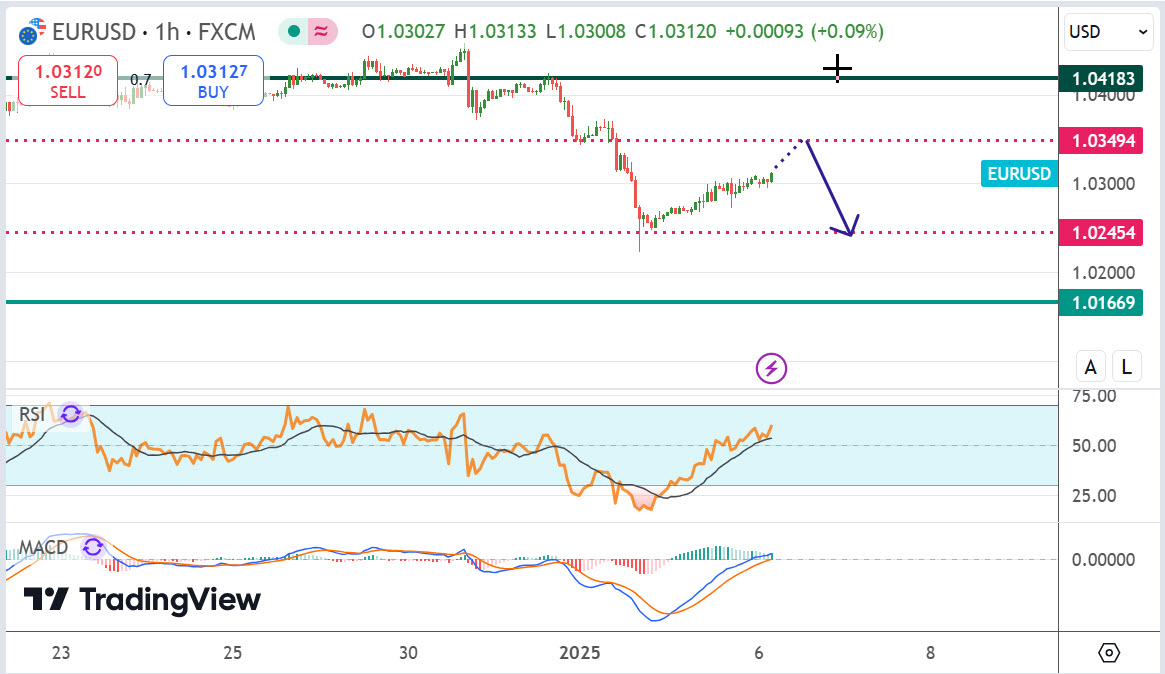Click the MACD indicator label
The image size is (1165, 674).
(43, 548)
